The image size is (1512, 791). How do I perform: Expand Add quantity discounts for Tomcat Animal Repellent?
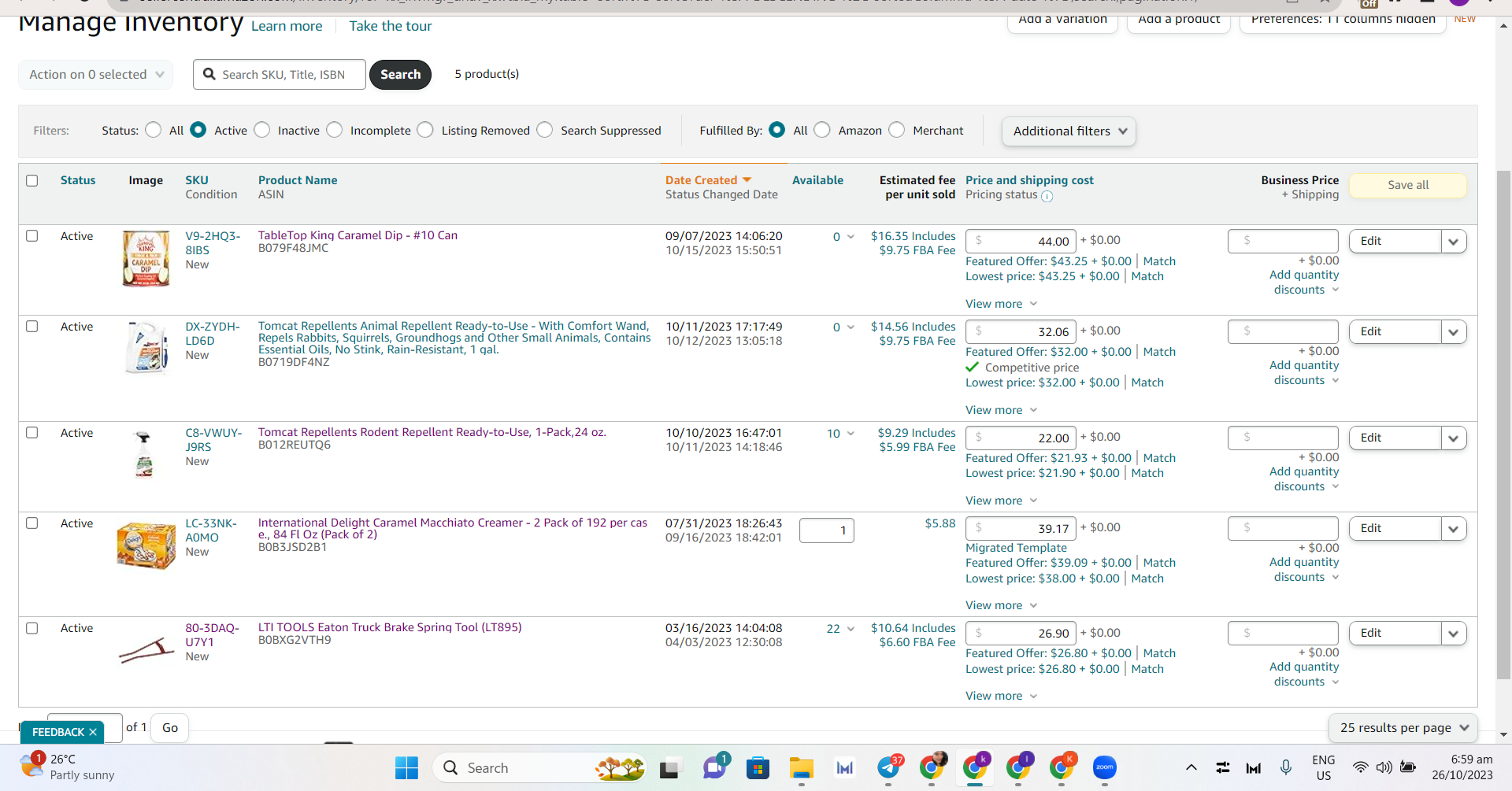pos(1304,372)
